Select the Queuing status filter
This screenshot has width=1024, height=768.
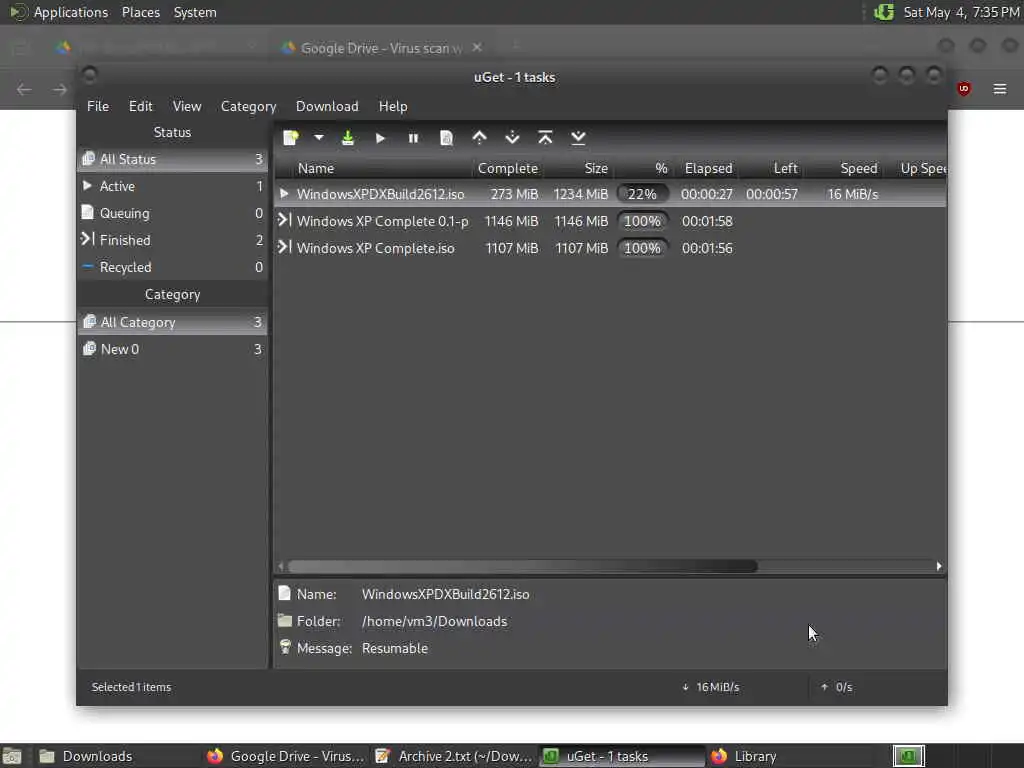(172, 213)
